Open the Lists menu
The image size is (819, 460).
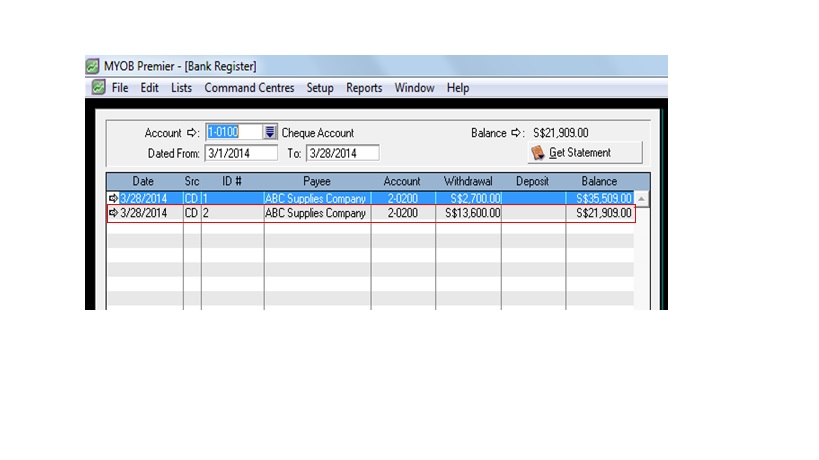click(x=181, y=88)
